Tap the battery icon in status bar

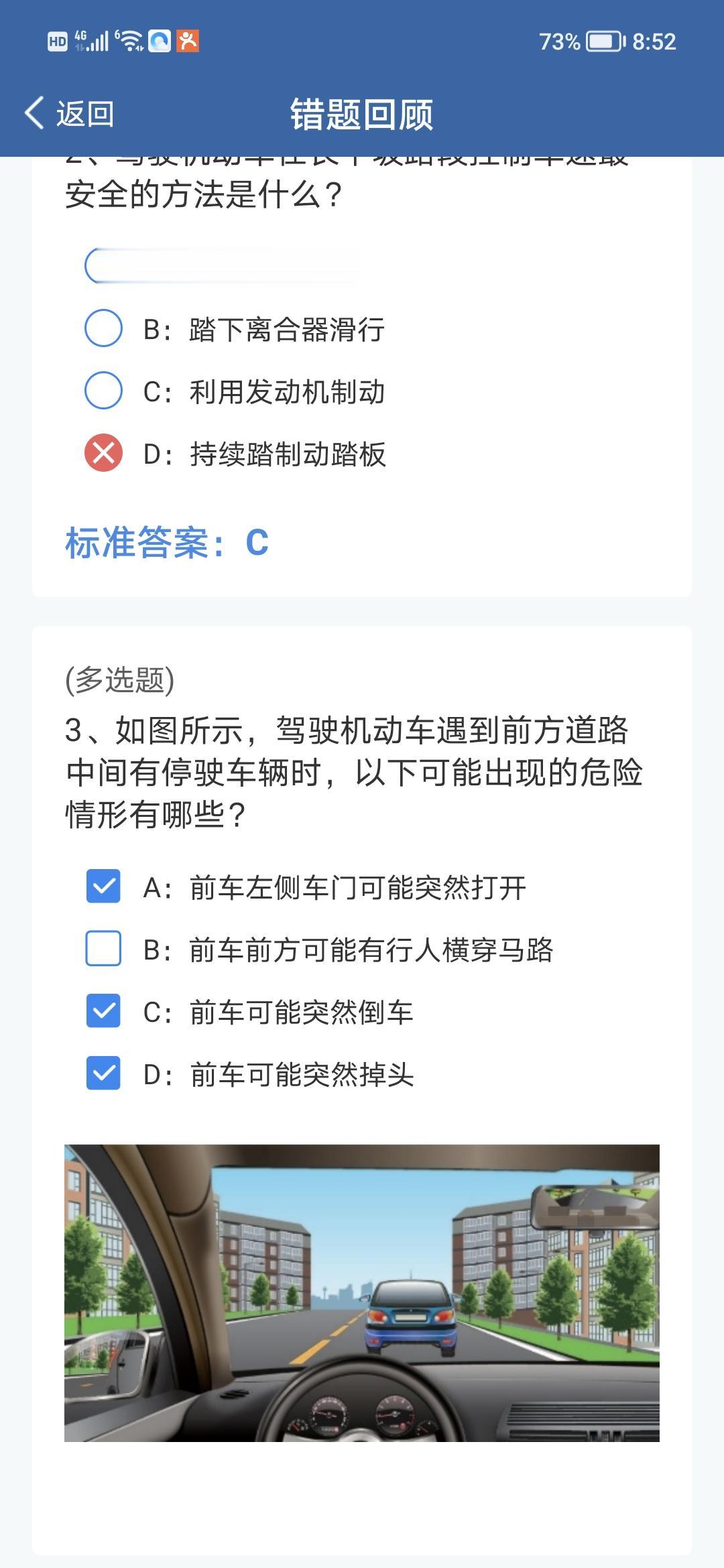coord(606,42)
